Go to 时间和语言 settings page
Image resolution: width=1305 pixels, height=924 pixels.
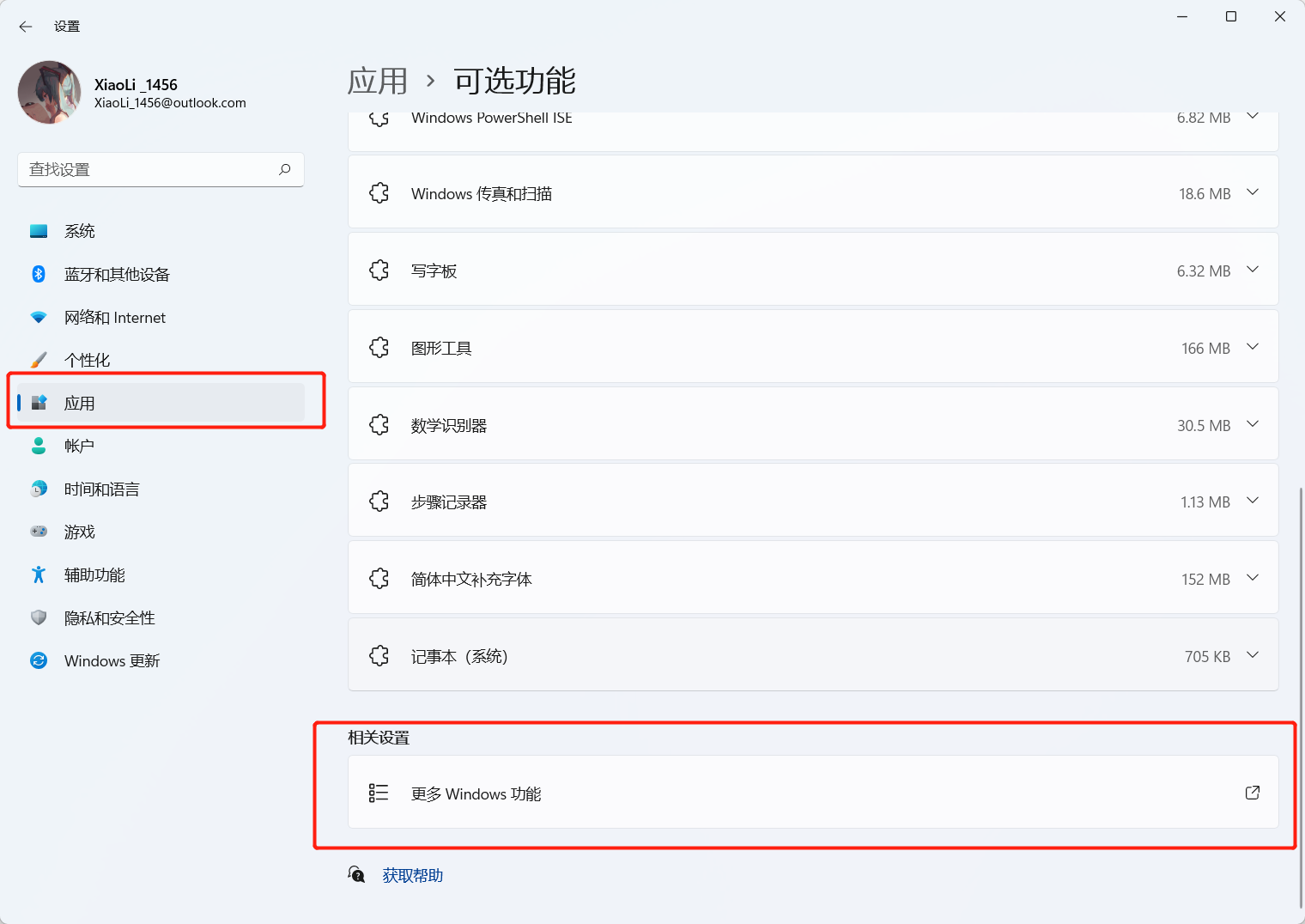click(101, 489)
